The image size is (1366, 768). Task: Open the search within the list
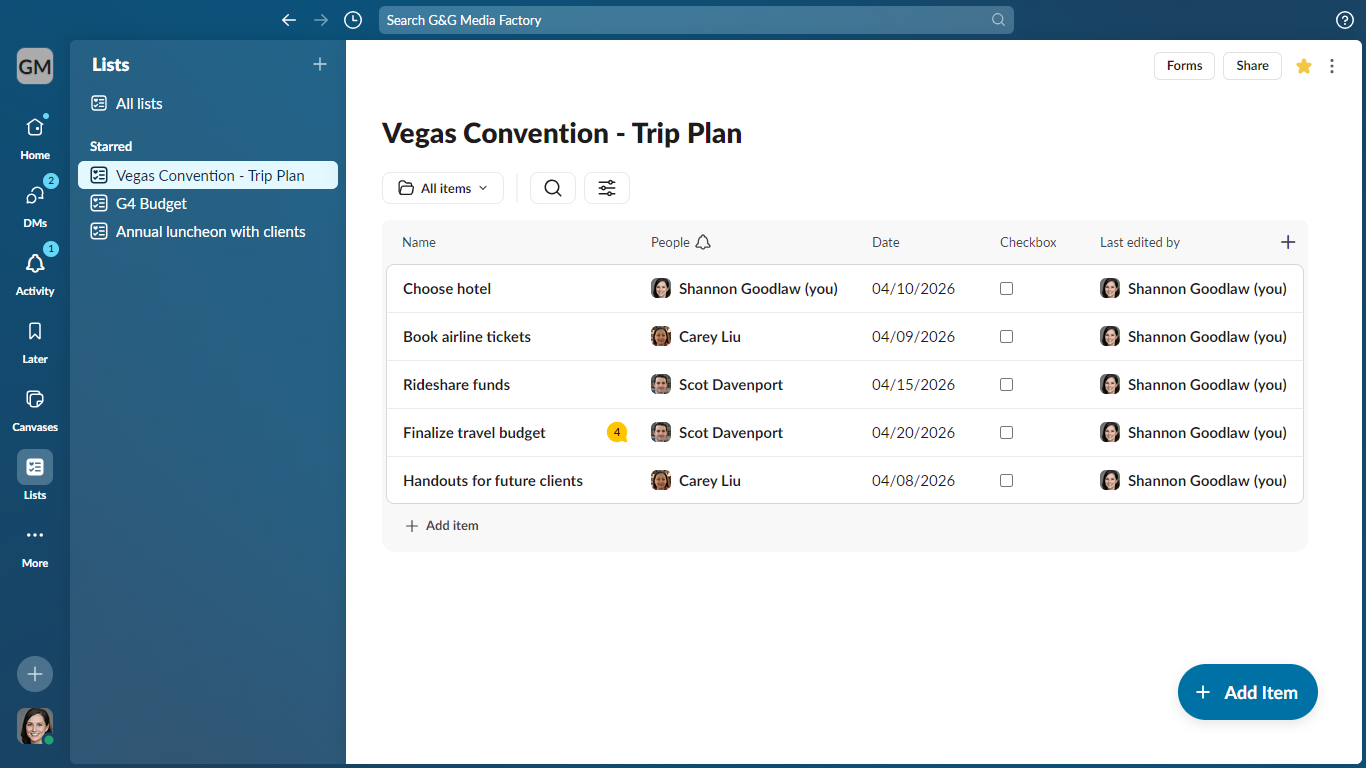click(552, 187)
